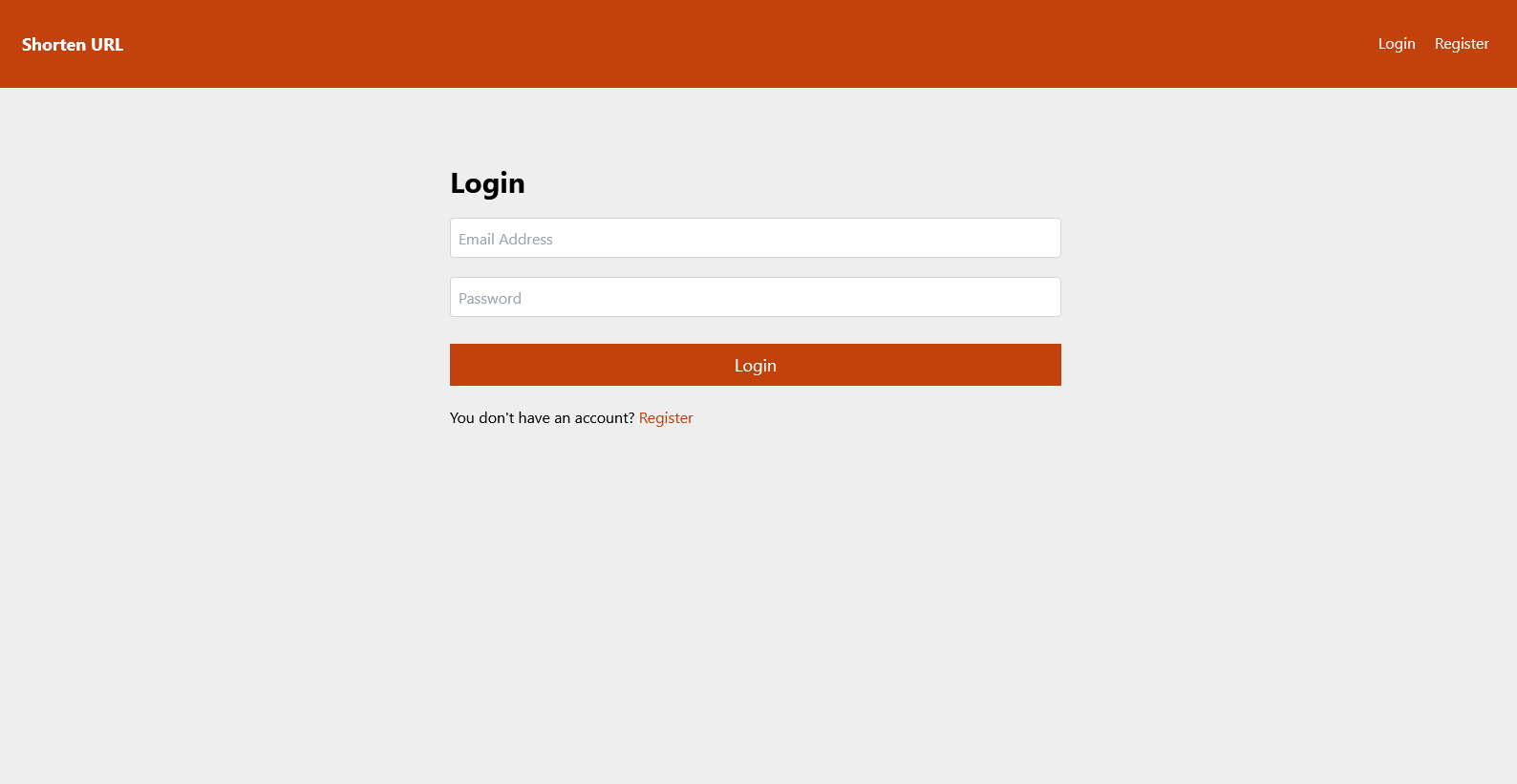The width and height of the screenshot is (1517, 784).
Task: Place cursor in Password textbox
Action: [x=756, y=297]
